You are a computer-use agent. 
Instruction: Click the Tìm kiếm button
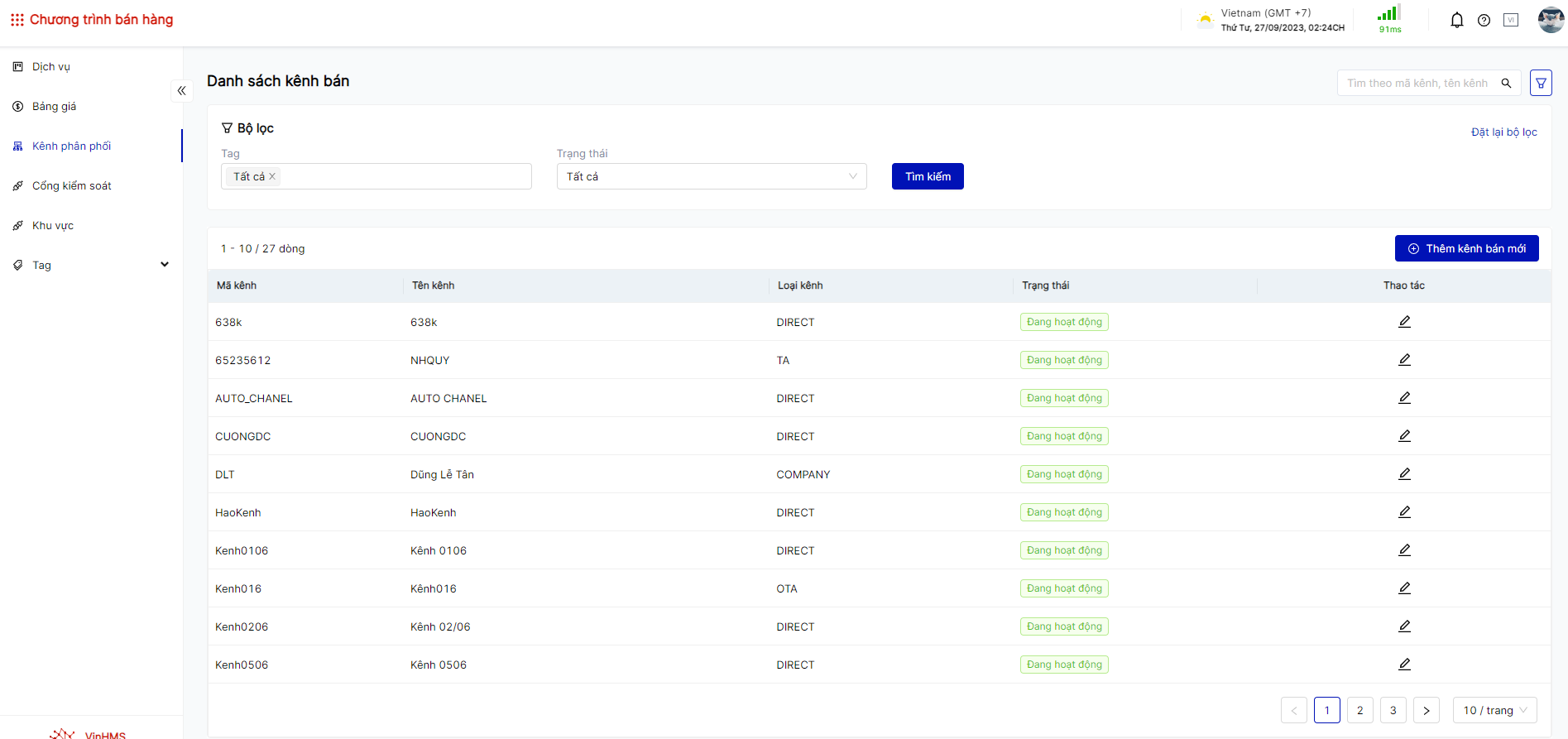pyautogui.click(x=927, y=176)
